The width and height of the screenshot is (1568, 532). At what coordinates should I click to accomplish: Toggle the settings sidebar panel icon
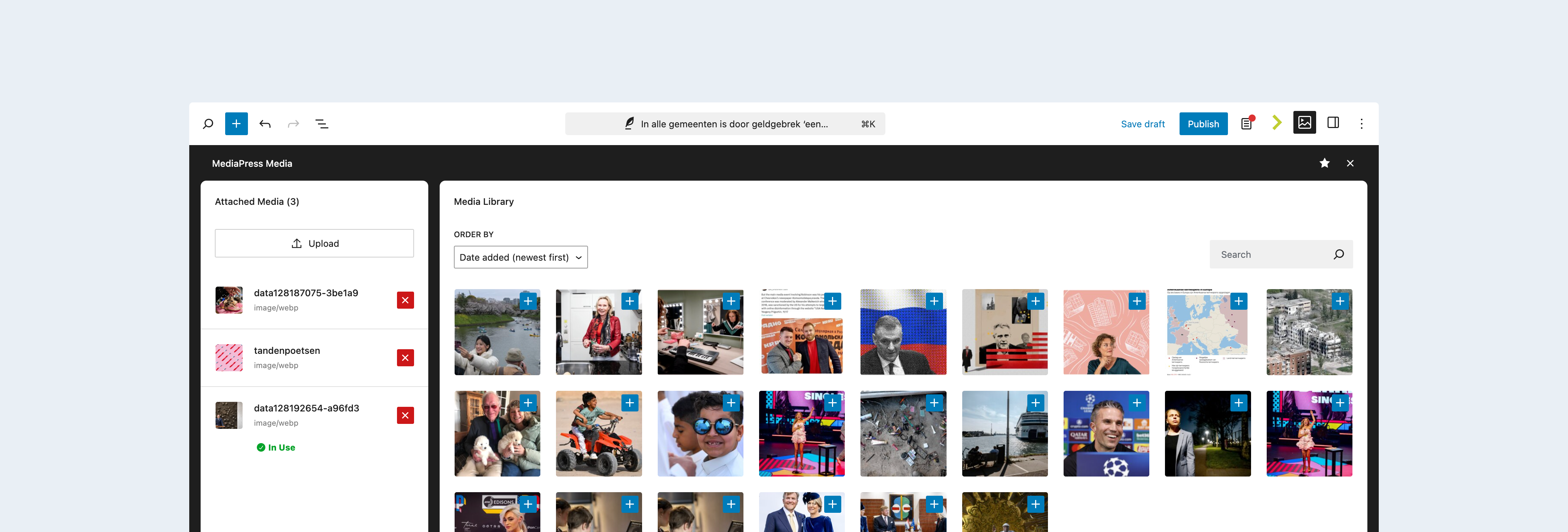[1333, 123]
